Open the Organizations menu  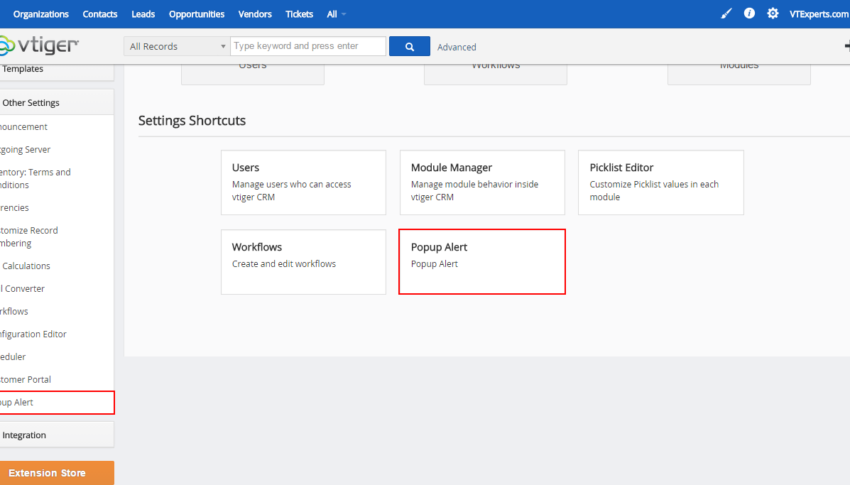tap(41, 14)
